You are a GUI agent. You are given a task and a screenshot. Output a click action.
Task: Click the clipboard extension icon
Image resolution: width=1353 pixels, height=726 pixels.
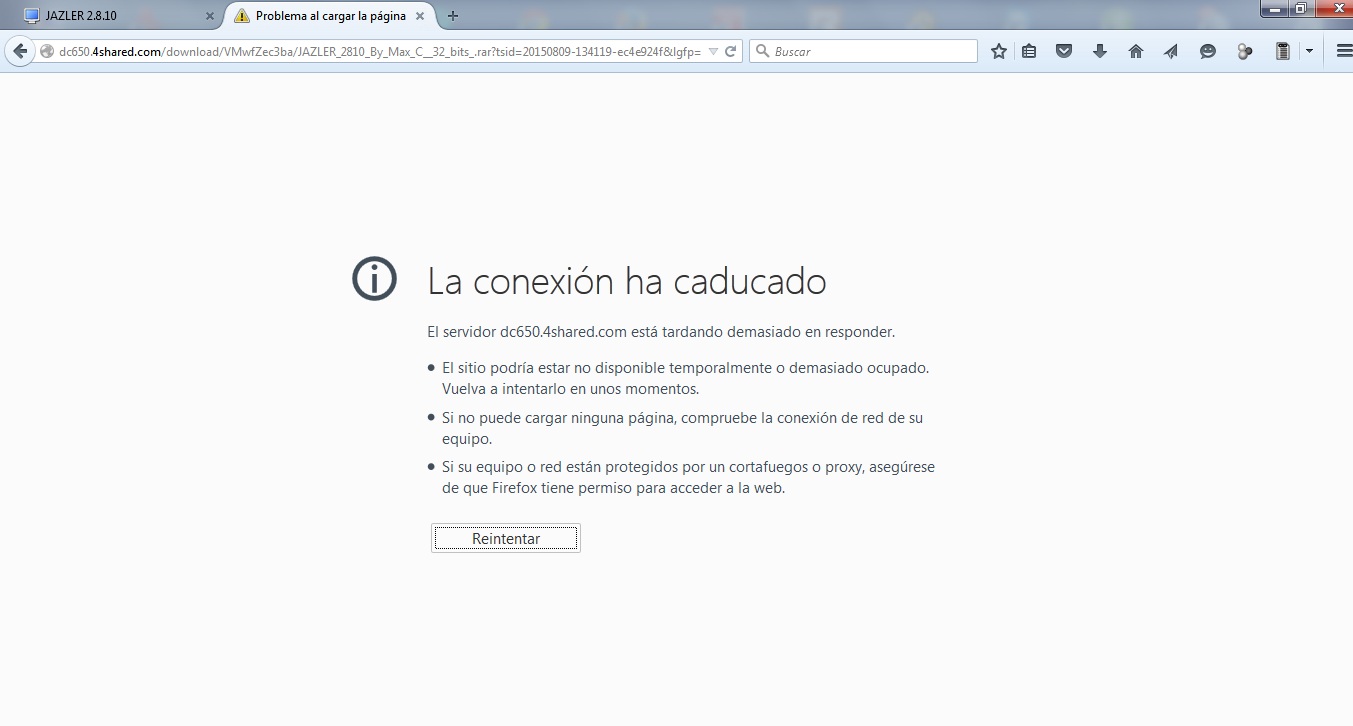pyautogui.click(x=1283, y=52)
